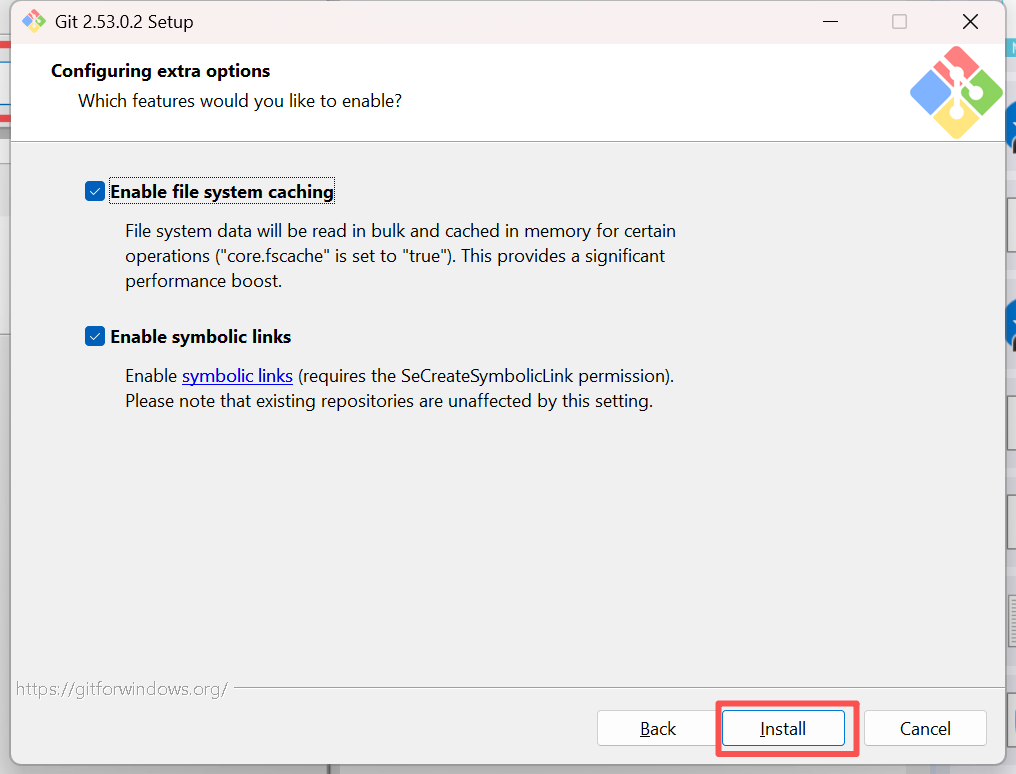Click the Enable symbolic links label
The height and width of the screenshot is (774, 1016).
tap(201, 337)
